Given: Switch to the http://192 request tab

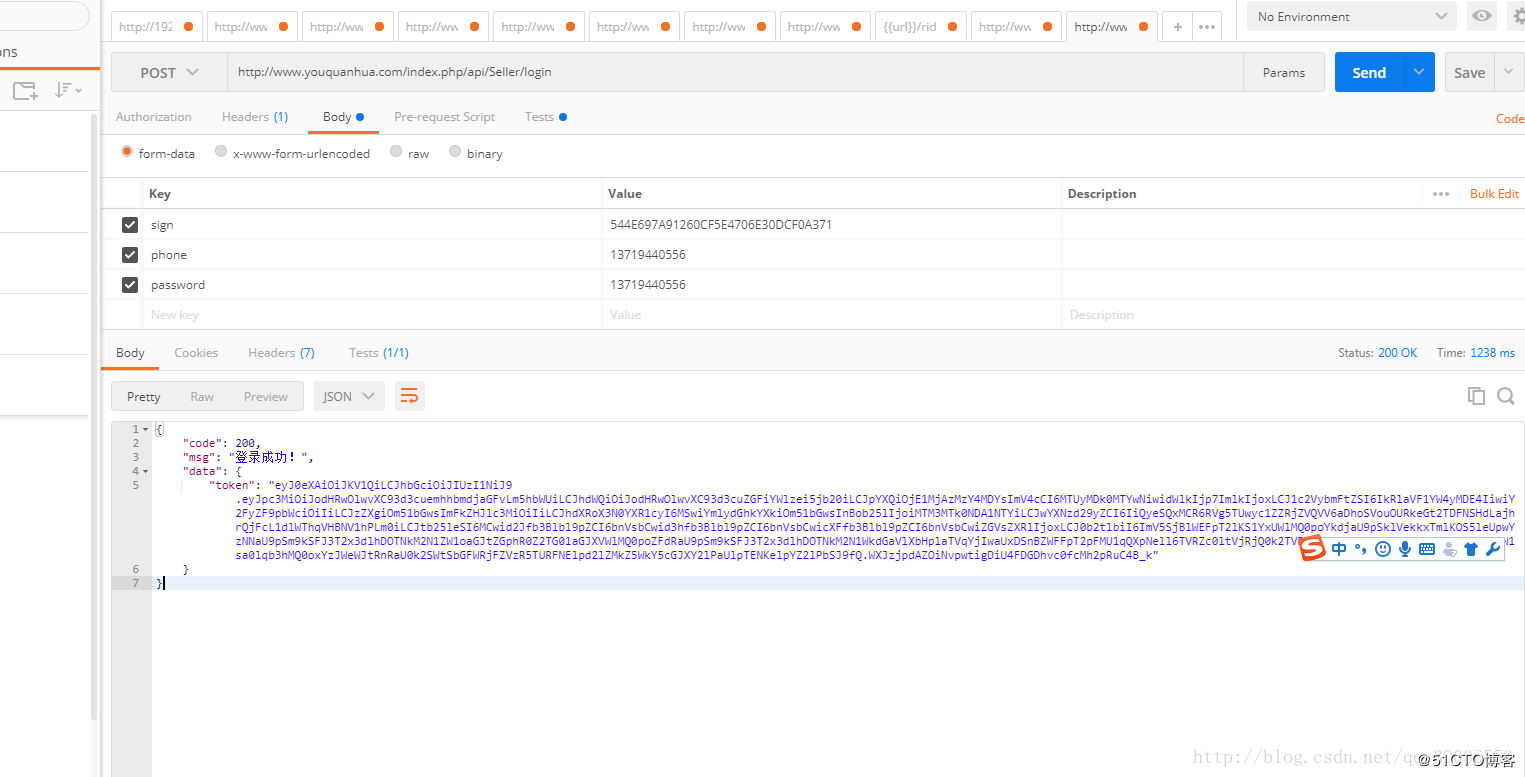Looking at the screenshot, I should click(157, 27).
